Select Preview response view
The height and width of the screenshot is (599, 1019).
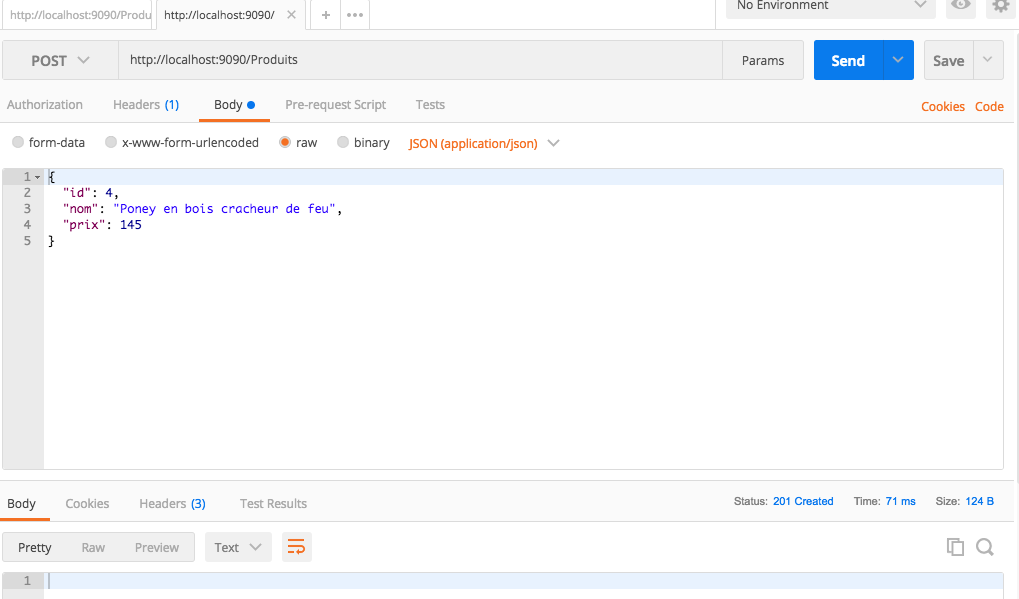point(157,547)
